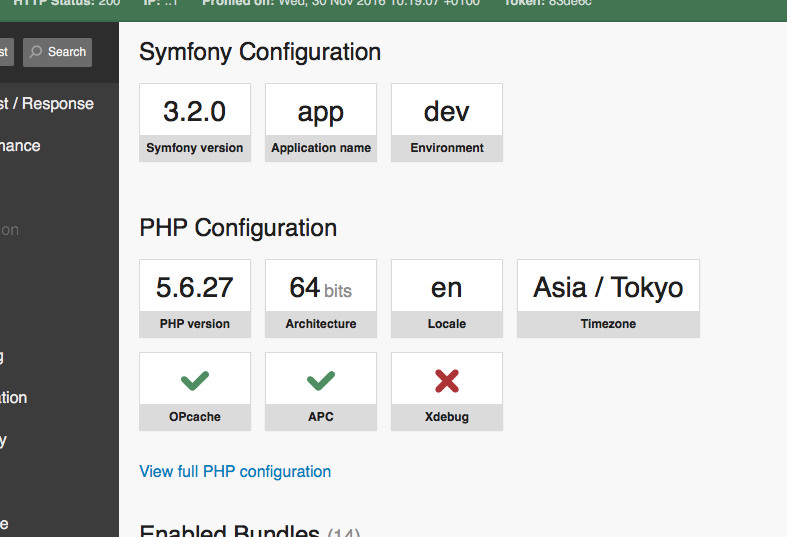Click the APC label

[x=321, y=417]
